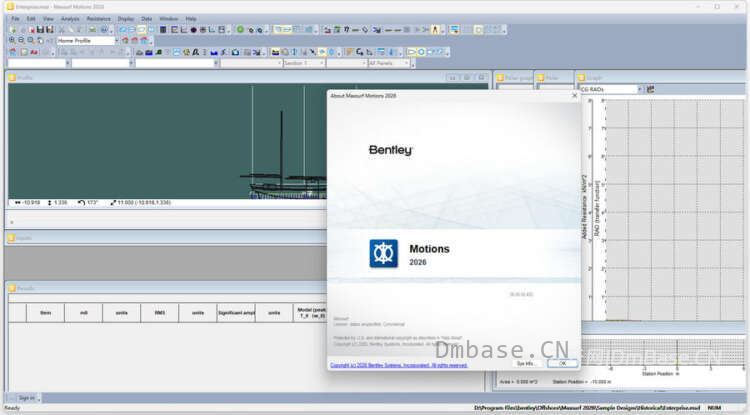The width and height of the screenshot is (750, 415).
Task: Click the bold letter A toolbar icon
Action: click(x=195, y=52)
